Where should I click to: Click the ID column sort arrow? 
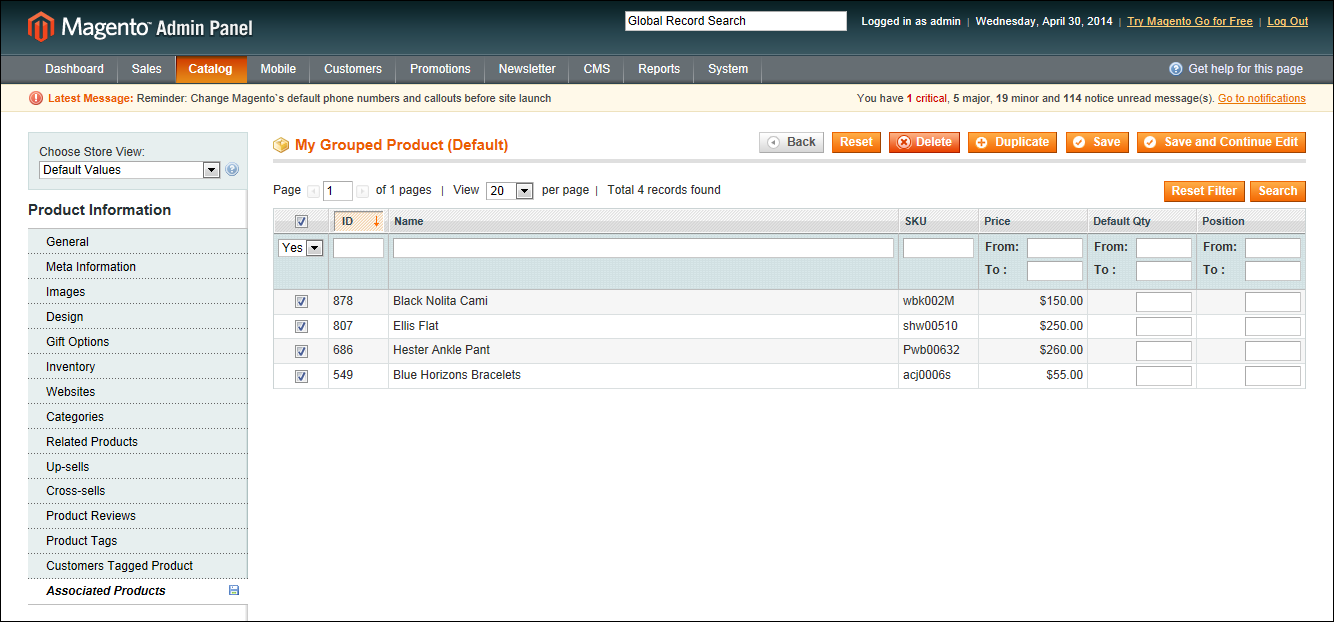[376, 221]
